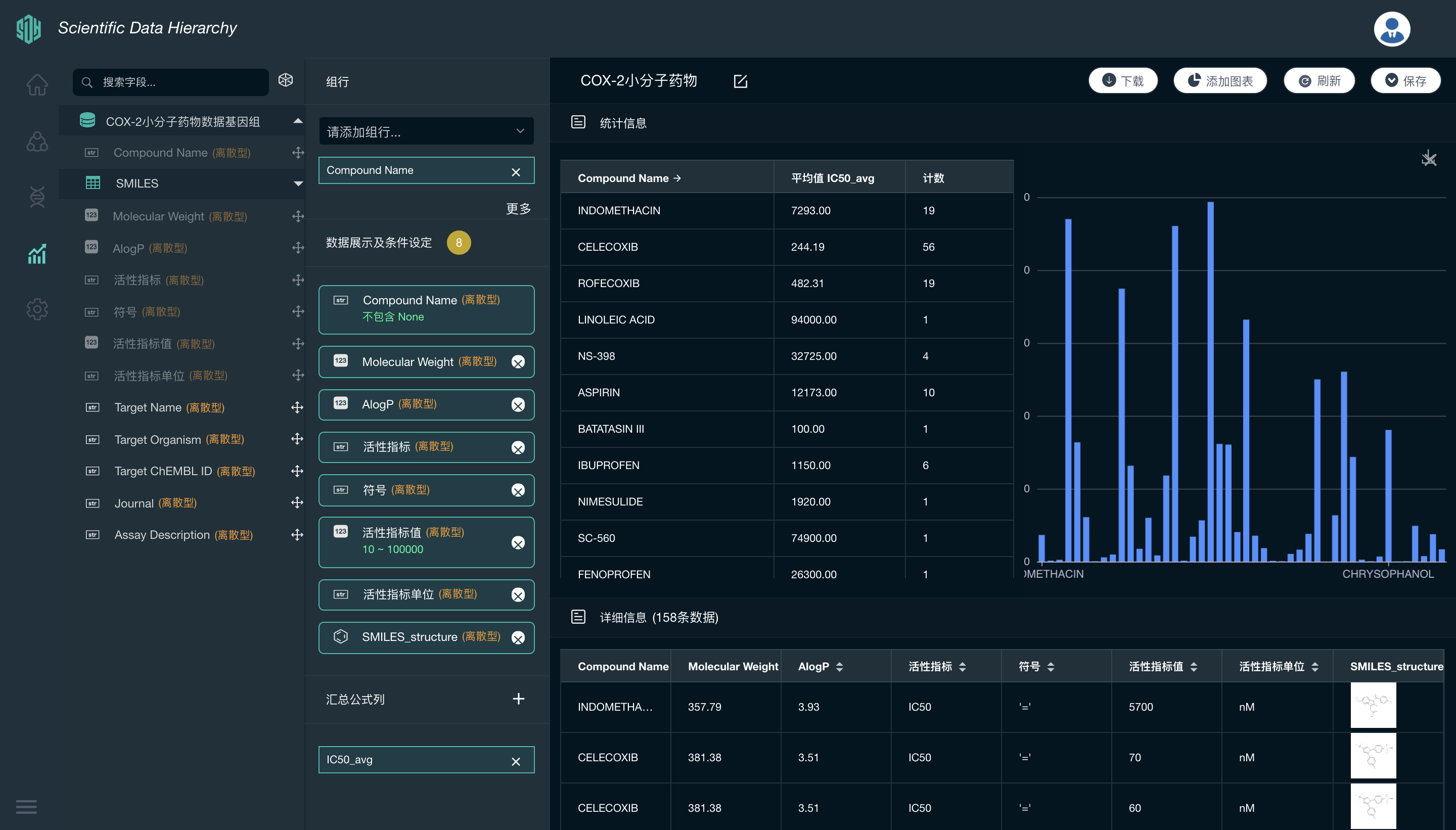Click the 统计信息 section header
This screenshot has height=830, width=1456.
point(622,122)
